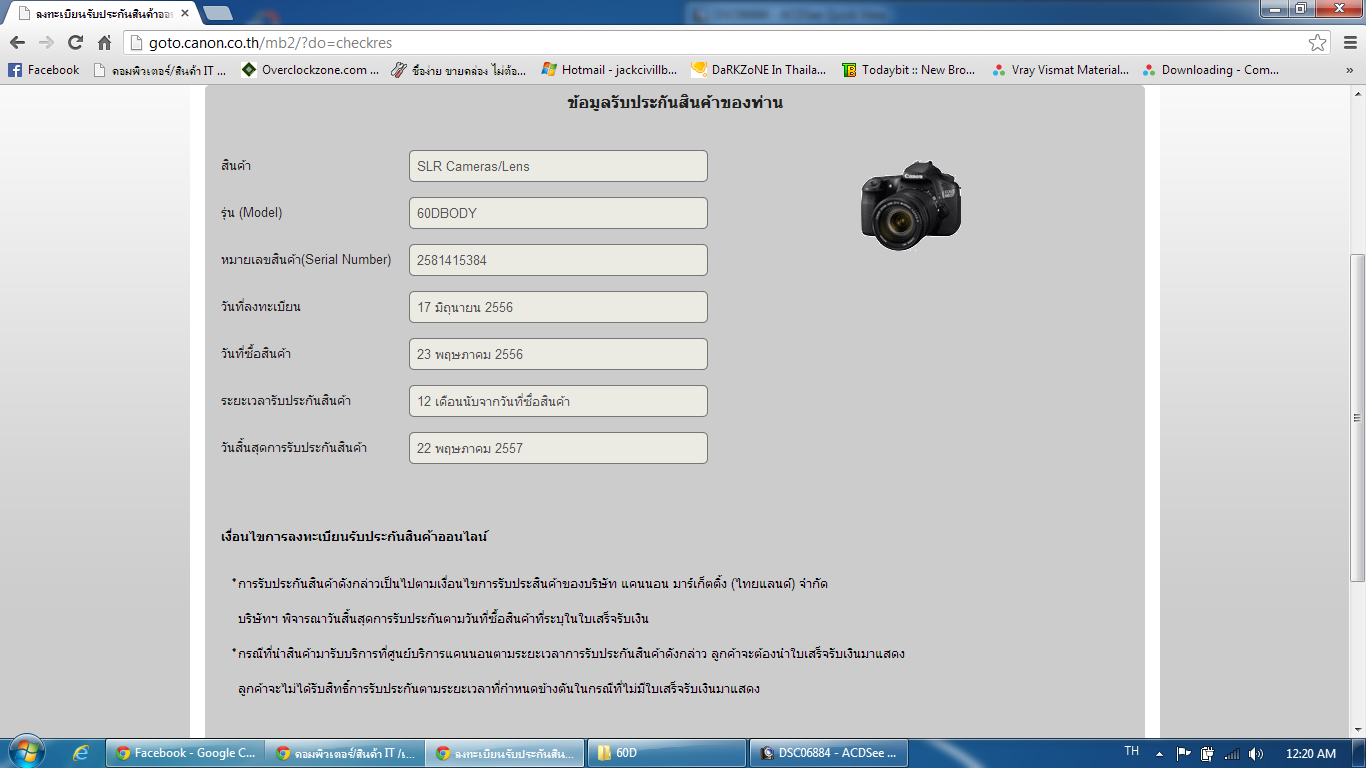
Task: Open the volume speaker tray icon
Action: pyautogui.click(x=1256, y=753)
